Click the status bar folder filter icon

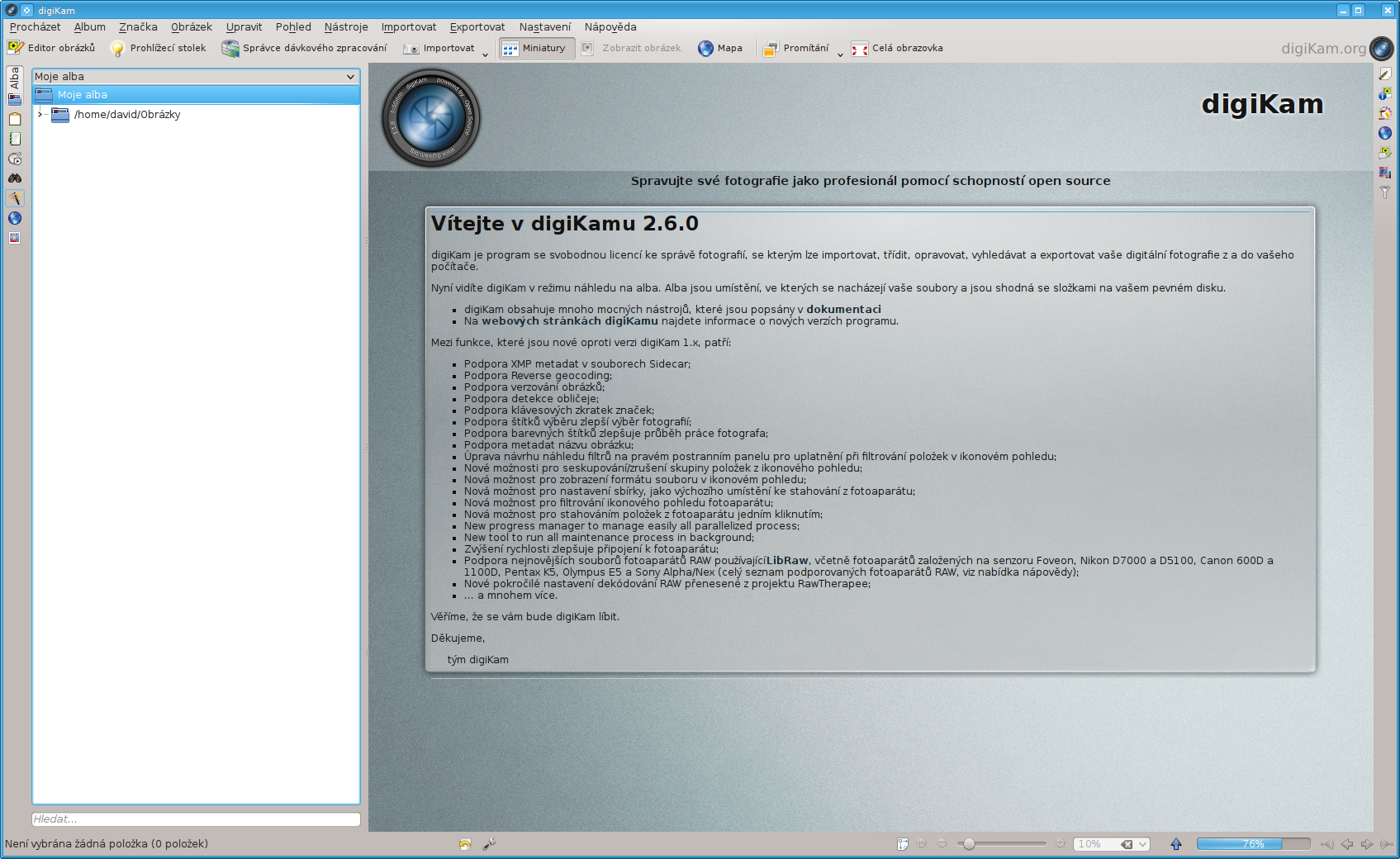coord(465,844)
